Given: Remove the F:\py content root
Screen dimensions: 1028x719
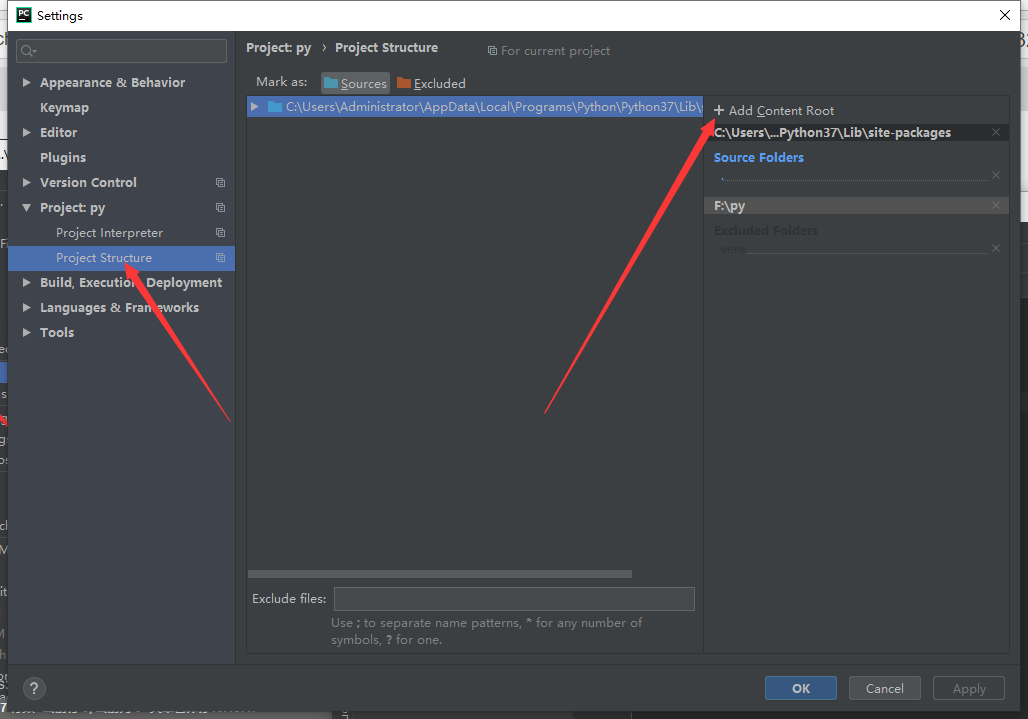Looking at the screenshot, I should click(996, 205).
